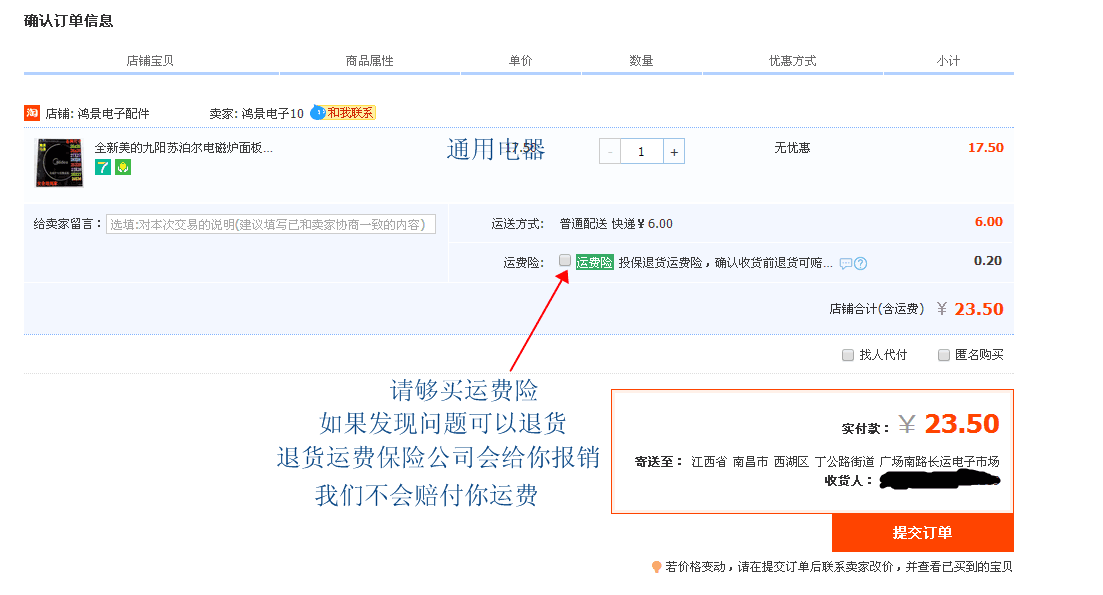
Task: Click the 确认订单信息 page heading
Action: point(68,20)
